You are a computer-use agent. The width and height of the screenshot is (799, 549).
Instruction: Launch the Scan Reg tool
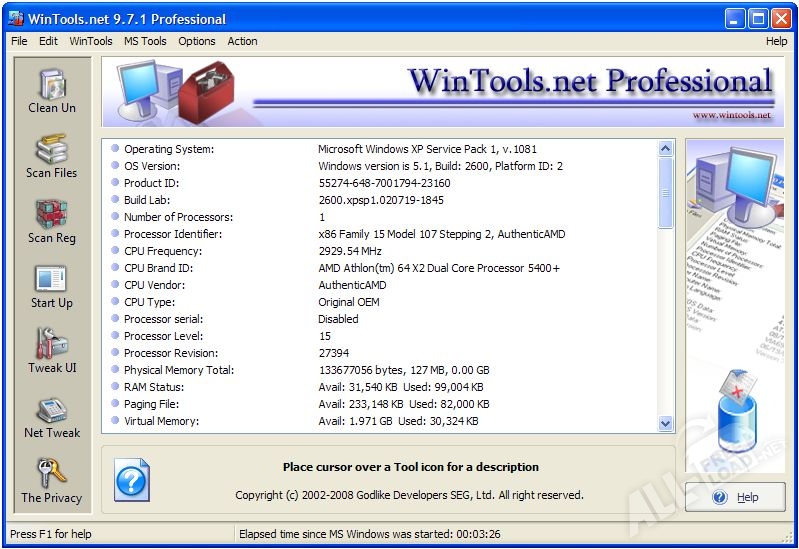click(51, 221)
